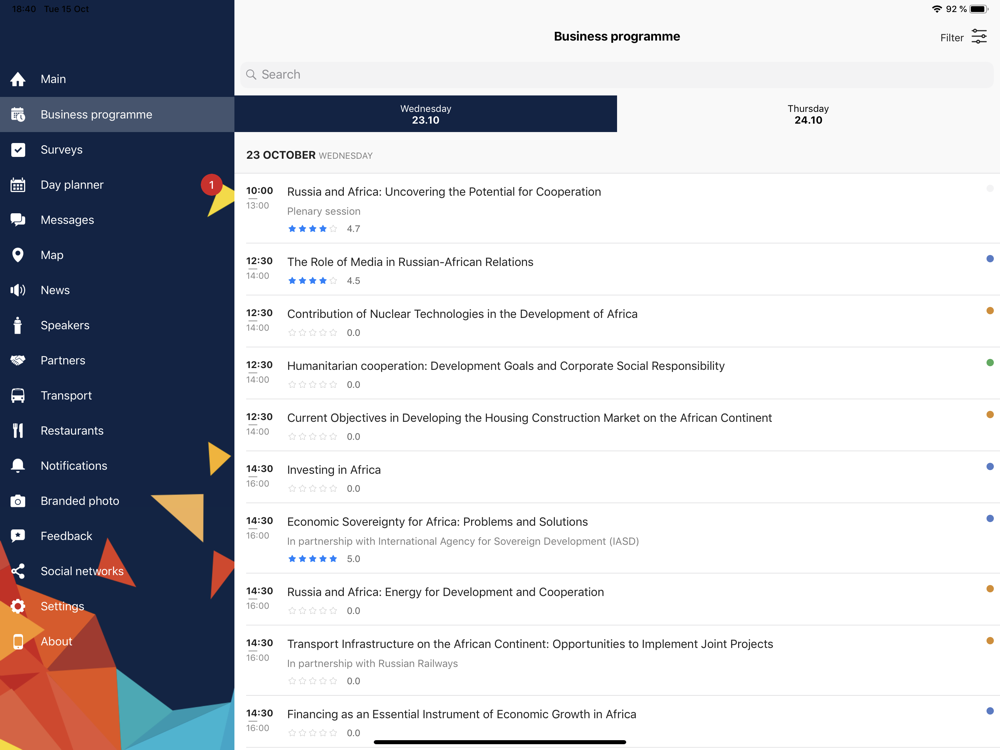Open Transport Infrastructure session
This screenshot has width=1000, height=750.
tap(617, 661)
